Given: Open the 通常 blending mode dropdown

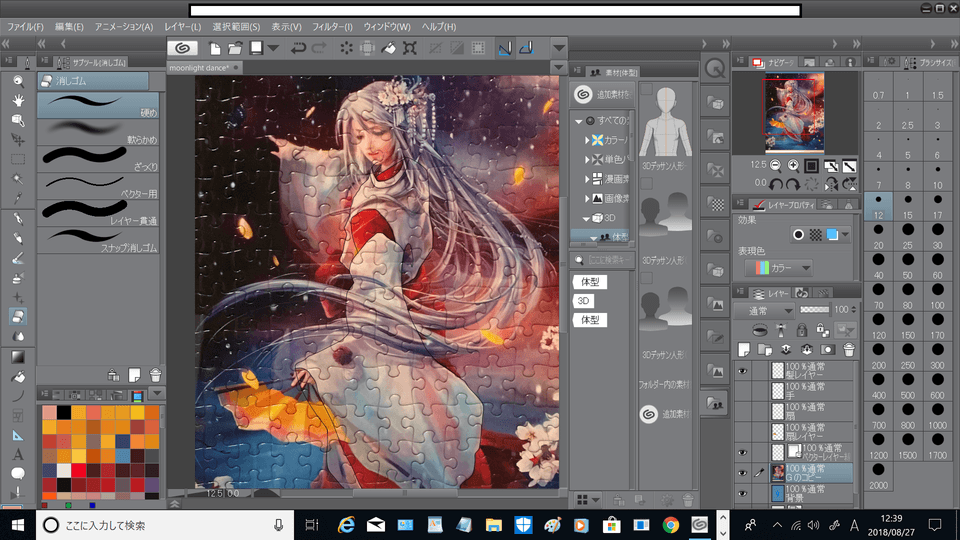Looking at the screenshot, I should coord(765,311).
